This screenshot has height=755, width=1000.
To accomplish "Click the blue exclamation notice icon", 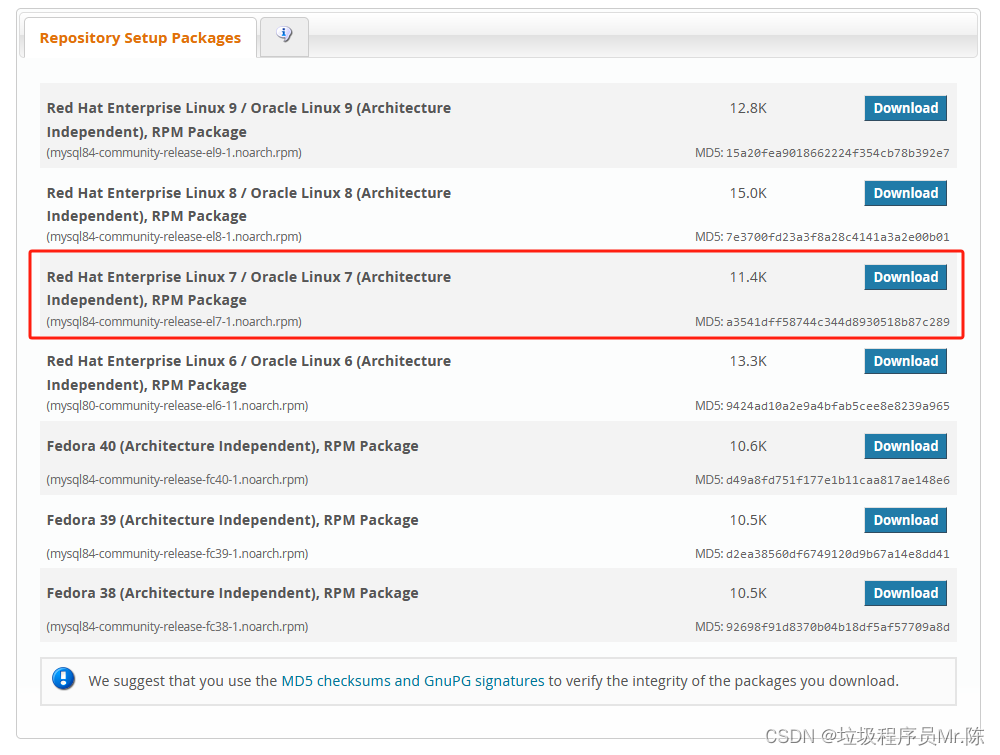I will [x=63, y=678].
